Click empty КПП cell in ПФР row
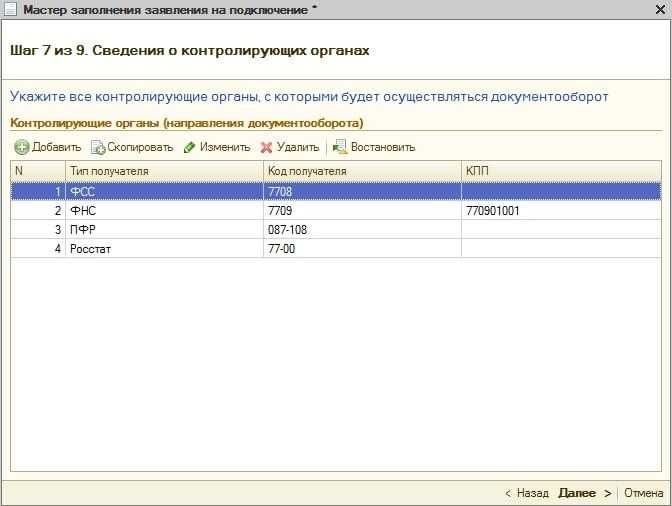This screenshot has width=672, height=506. pyautogui.click(x=561, y=230)
